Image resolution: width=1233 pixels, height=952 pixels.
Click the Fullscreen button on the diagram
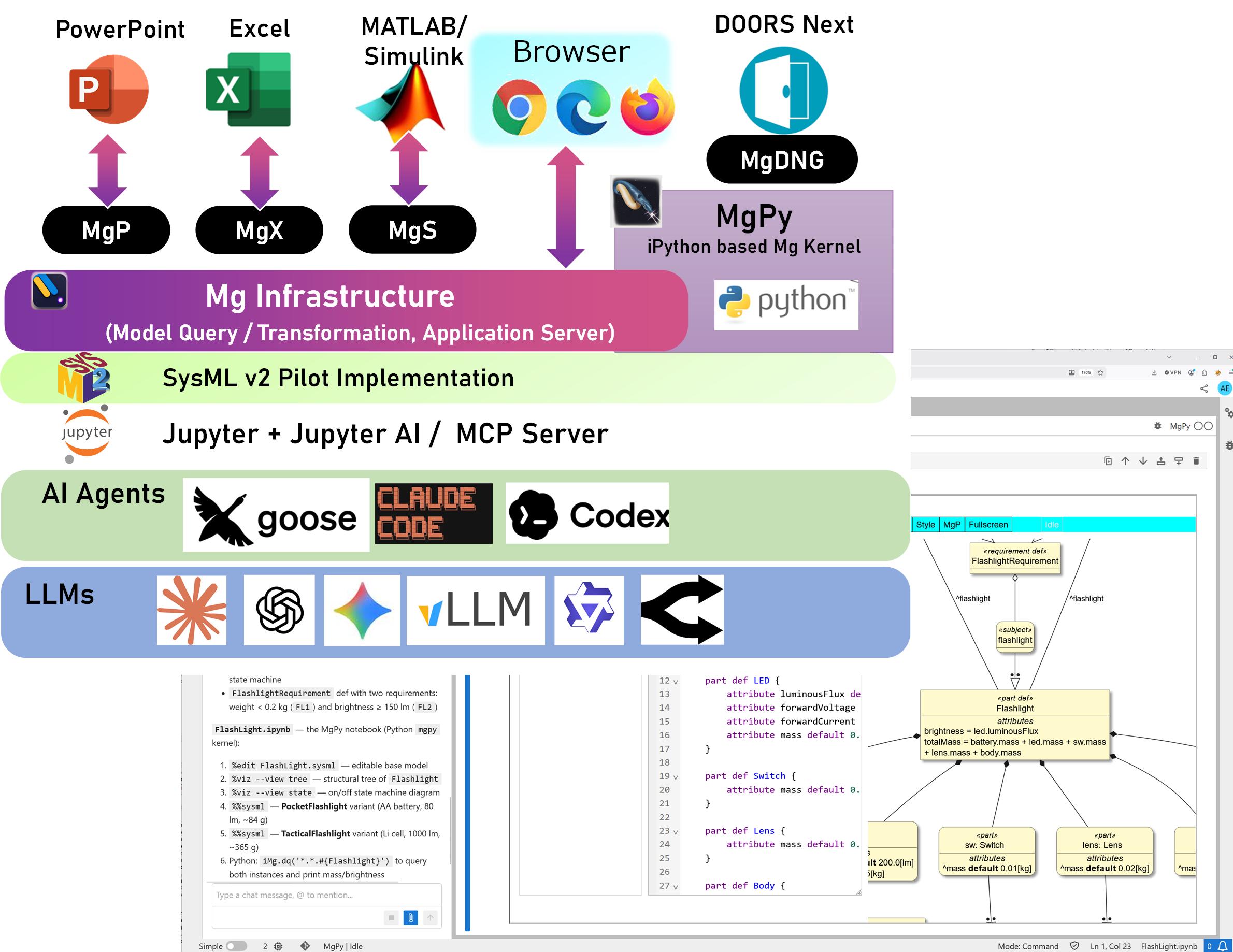(x=988, y=524)
